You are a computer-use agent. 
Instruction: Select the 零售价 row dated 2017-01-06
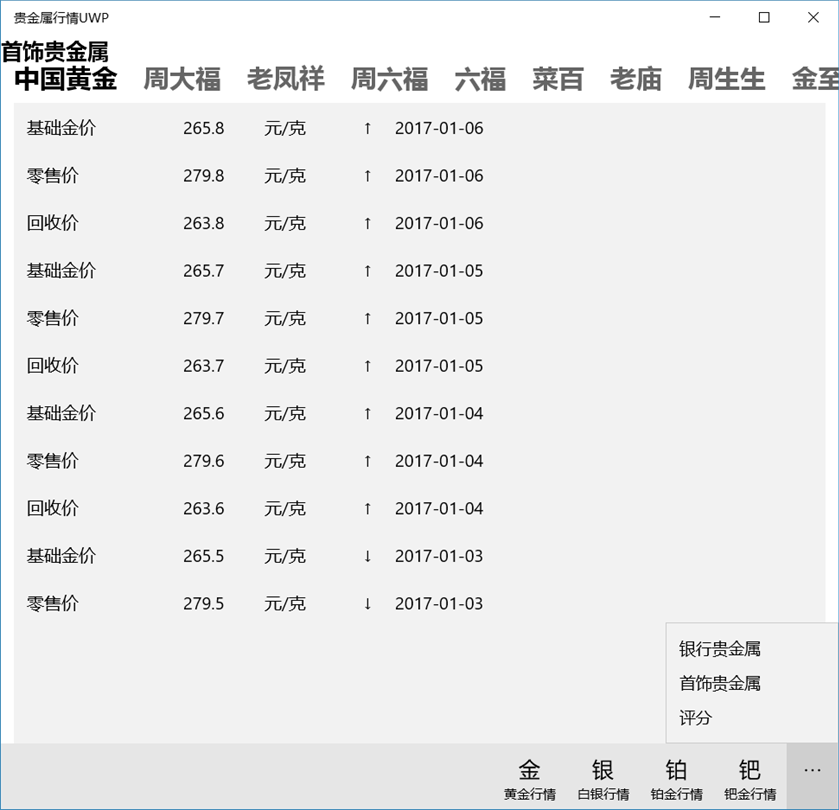coord(420,175)
